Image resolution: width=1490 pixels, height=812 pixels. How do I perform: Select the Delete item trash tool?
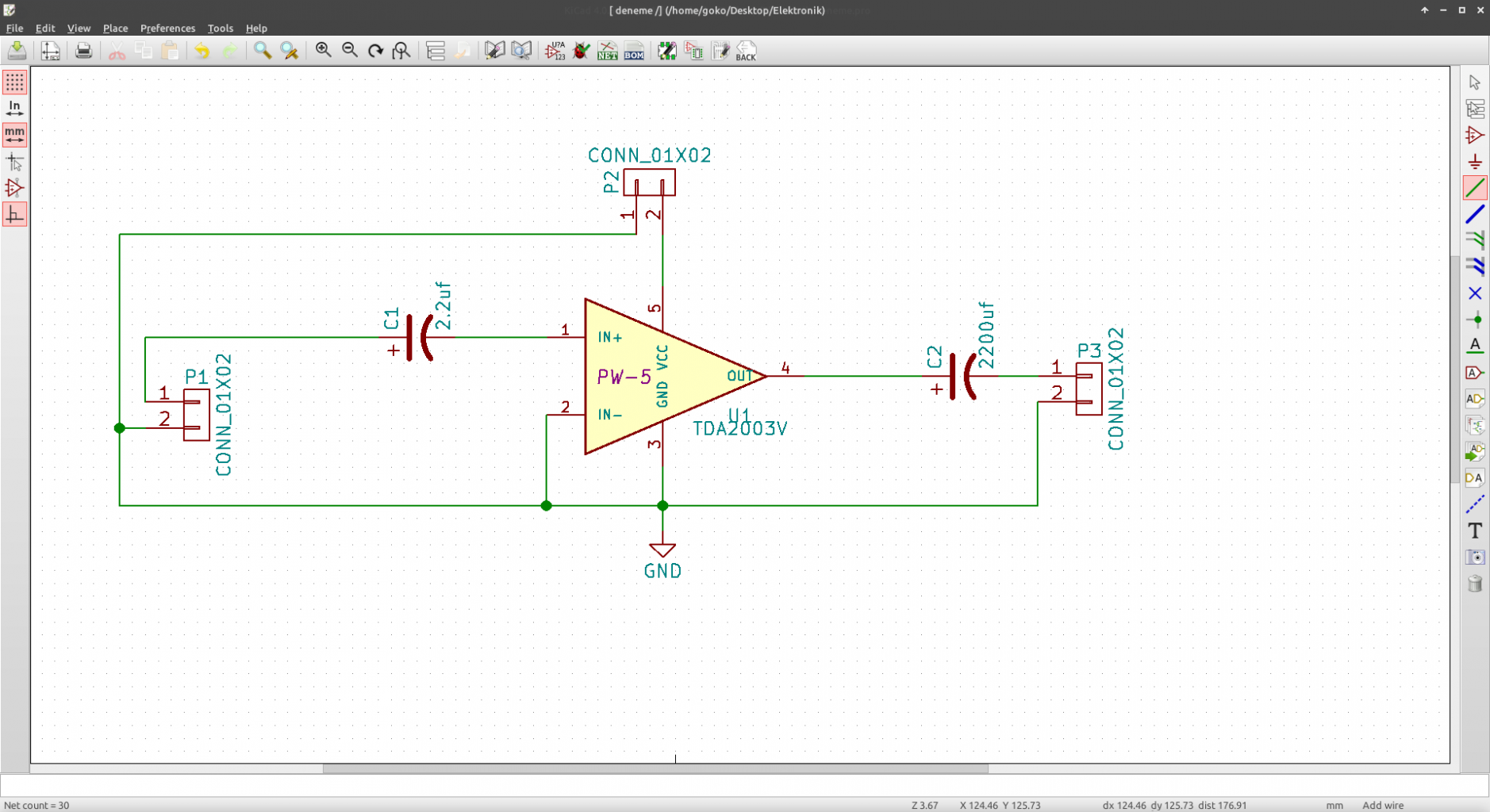pyautogui.click(x=1475, y=584)
